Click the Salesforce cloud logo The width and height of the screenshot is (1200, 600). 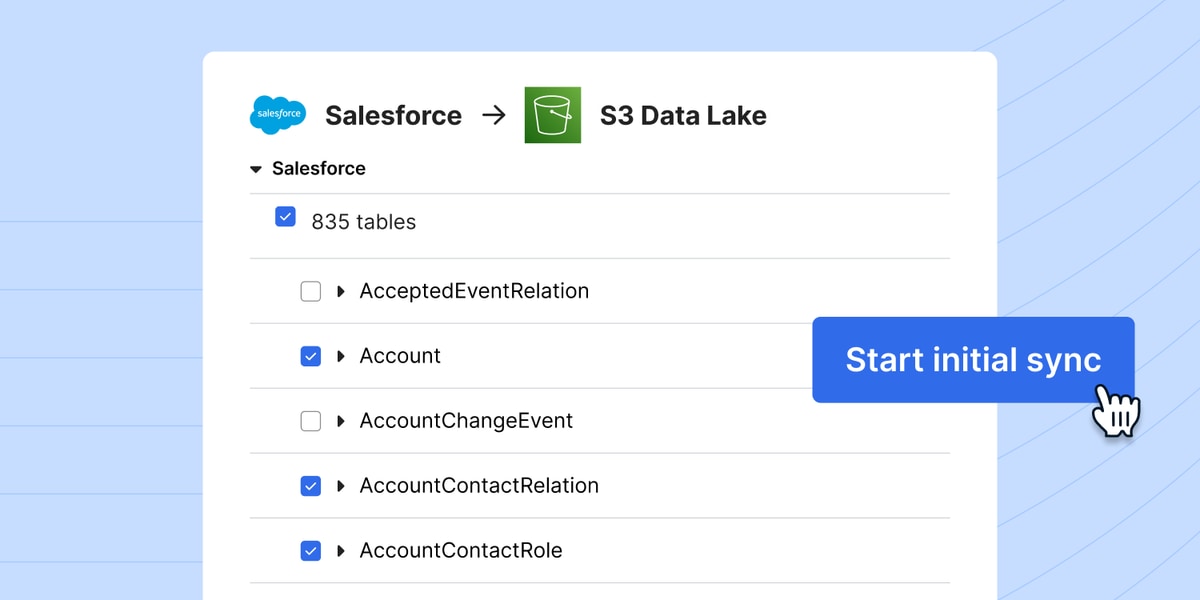(x=277, y=115)
